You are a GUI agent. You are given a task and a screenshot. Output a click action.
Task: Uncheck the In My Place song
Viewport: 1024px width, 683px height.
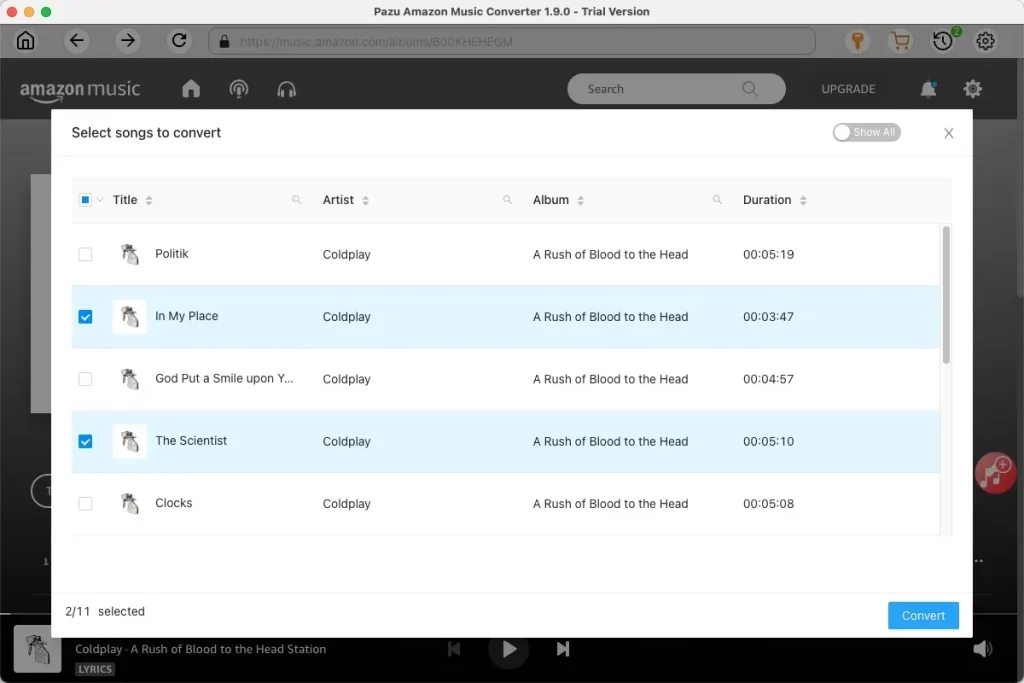point(85,316)
